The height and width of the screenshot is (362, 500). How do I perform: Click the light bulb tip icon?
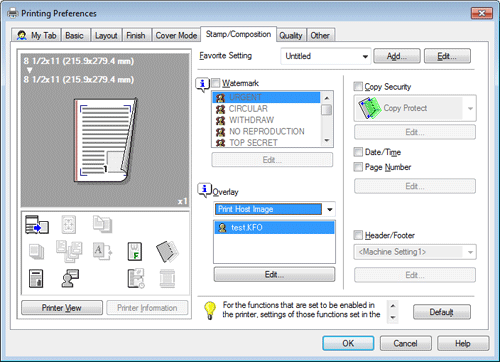pos(210,310)
